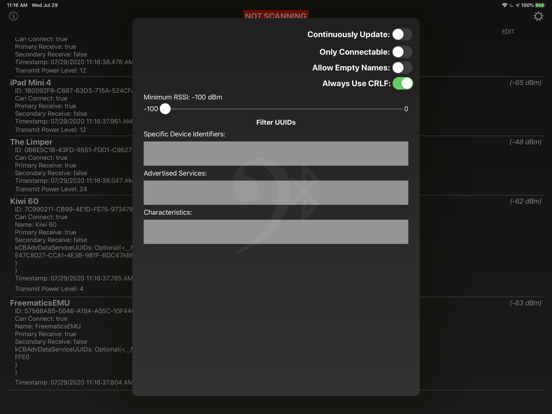
Task: Tap the Wi-Fi status icon
Action: pos(504,5)
